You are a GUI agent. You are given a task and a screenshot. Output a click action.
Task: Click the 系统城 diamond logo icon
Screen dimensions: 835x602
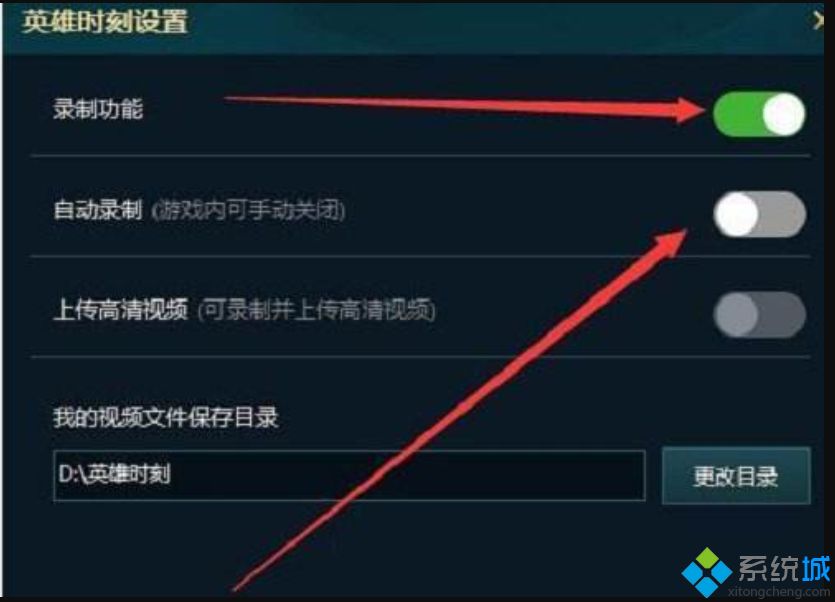click(707, 572)
